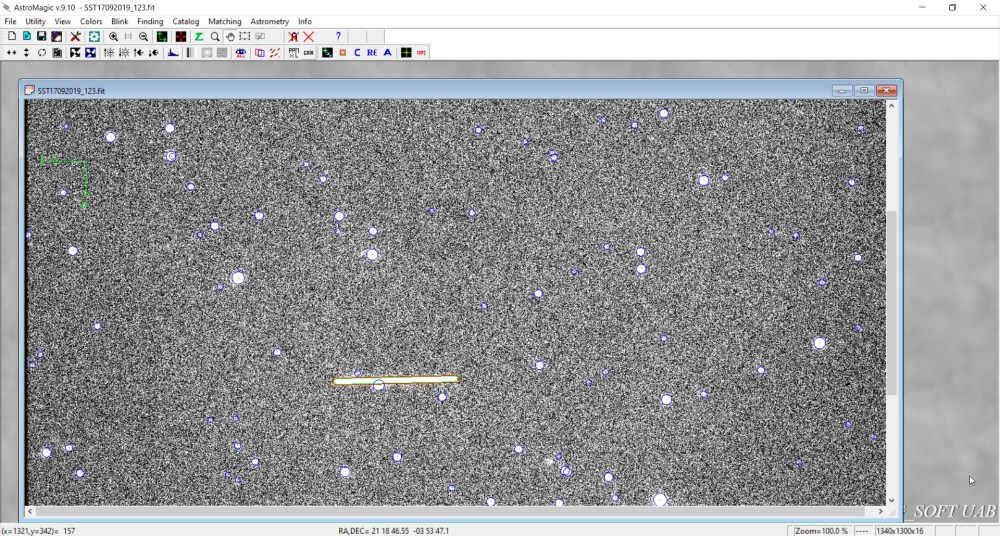The image size is (1000, 536).
Task: Click the new blank document icon
Action: tap(12, 36)
